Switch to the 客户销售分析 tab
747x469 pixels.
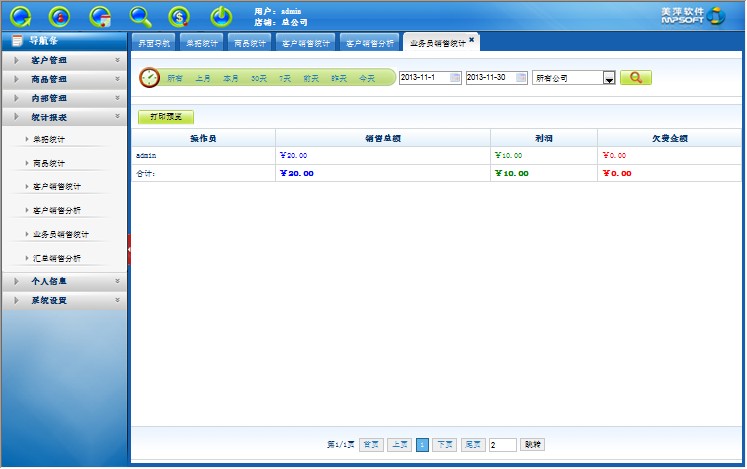pyautogui.click(x=369, y=43)
